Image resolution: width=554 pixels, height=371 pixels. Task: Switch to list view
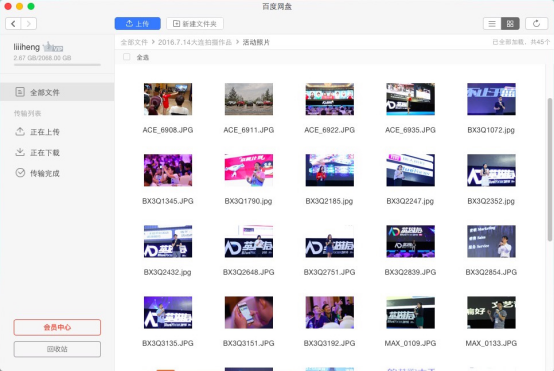pyautogui.click(x=492, y=24)
